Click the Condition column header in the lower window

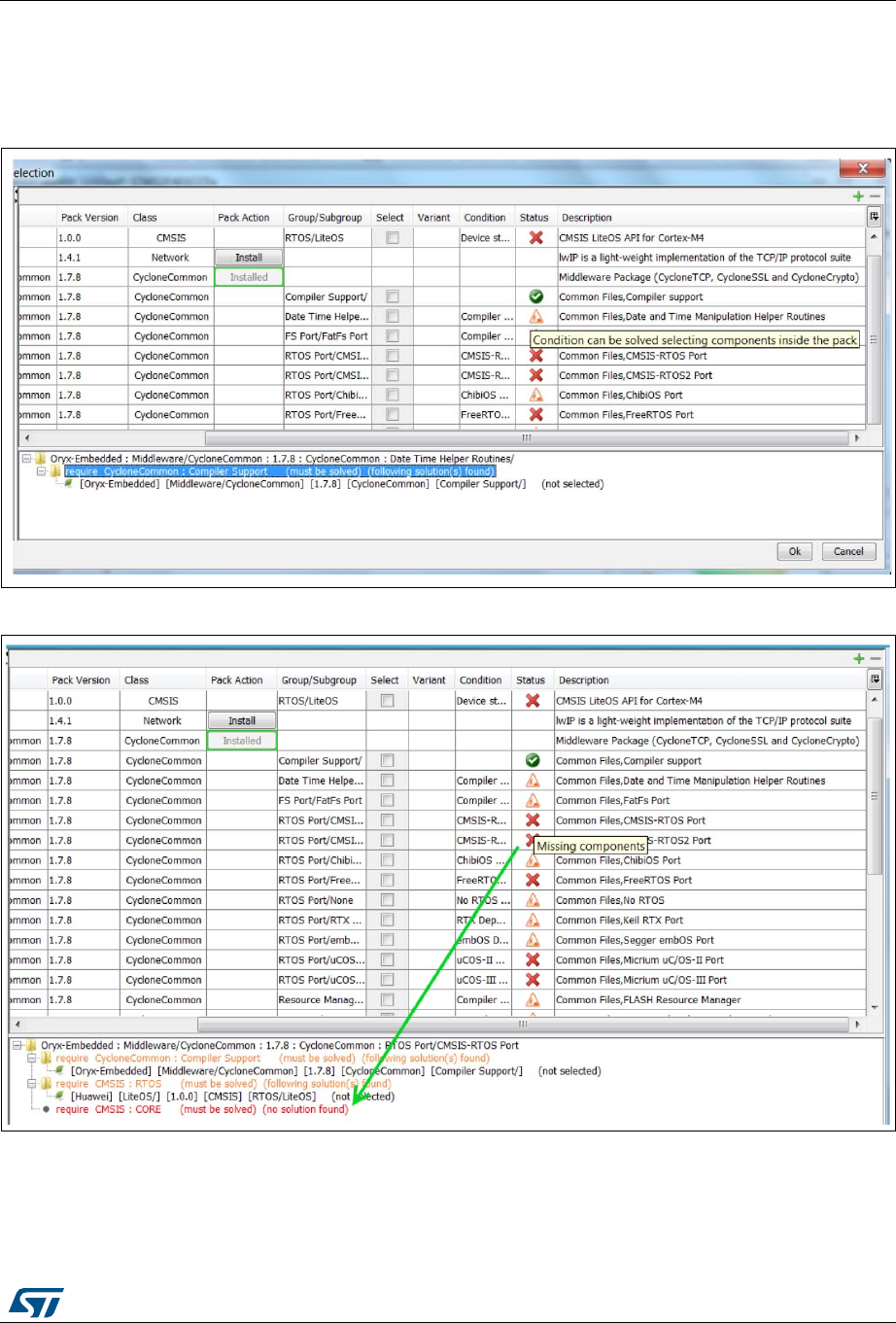tap(481, 680)
